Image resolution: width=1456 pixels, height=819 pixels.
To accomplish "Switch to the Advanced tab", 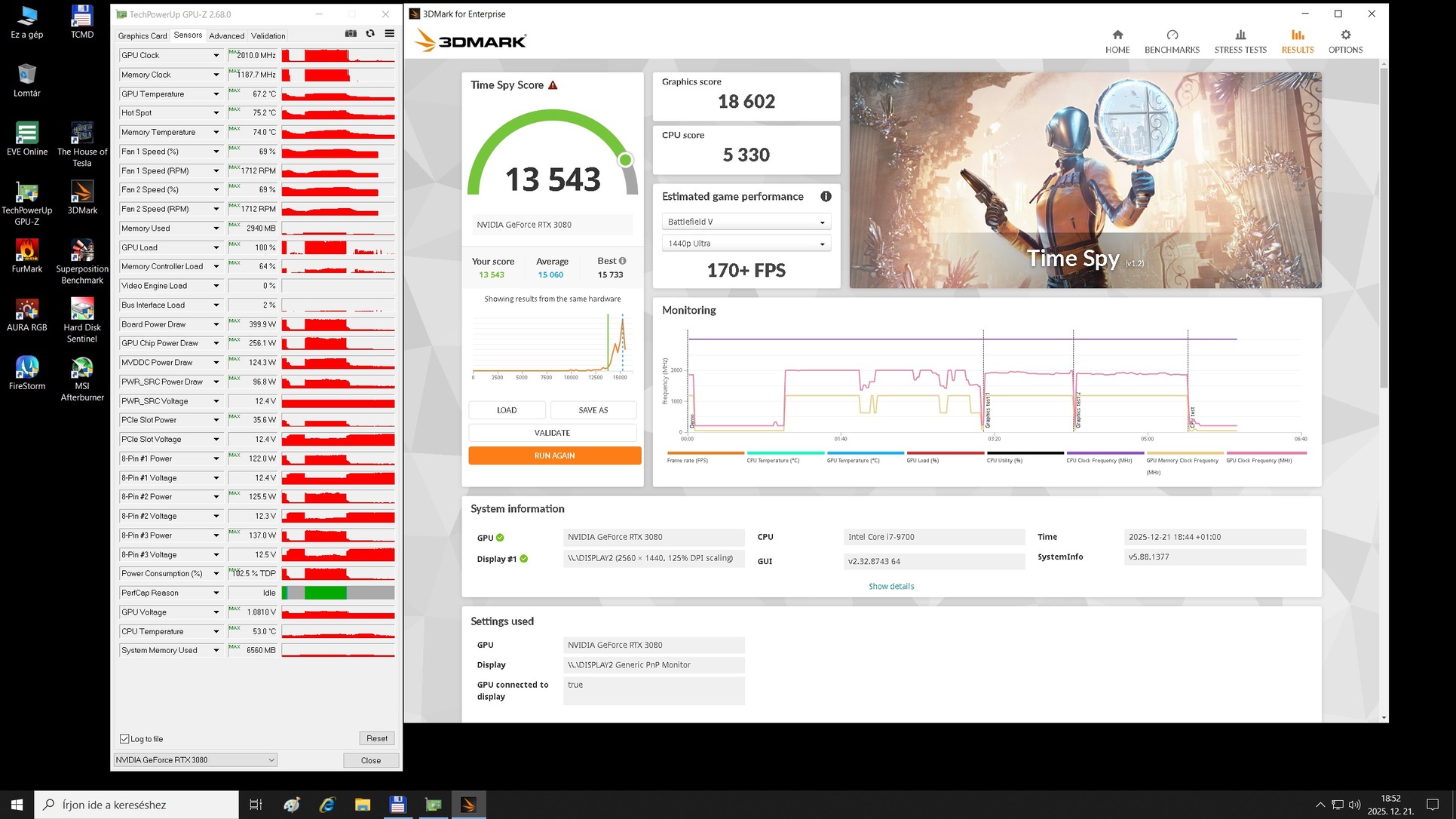I will (x=226, y=36).
